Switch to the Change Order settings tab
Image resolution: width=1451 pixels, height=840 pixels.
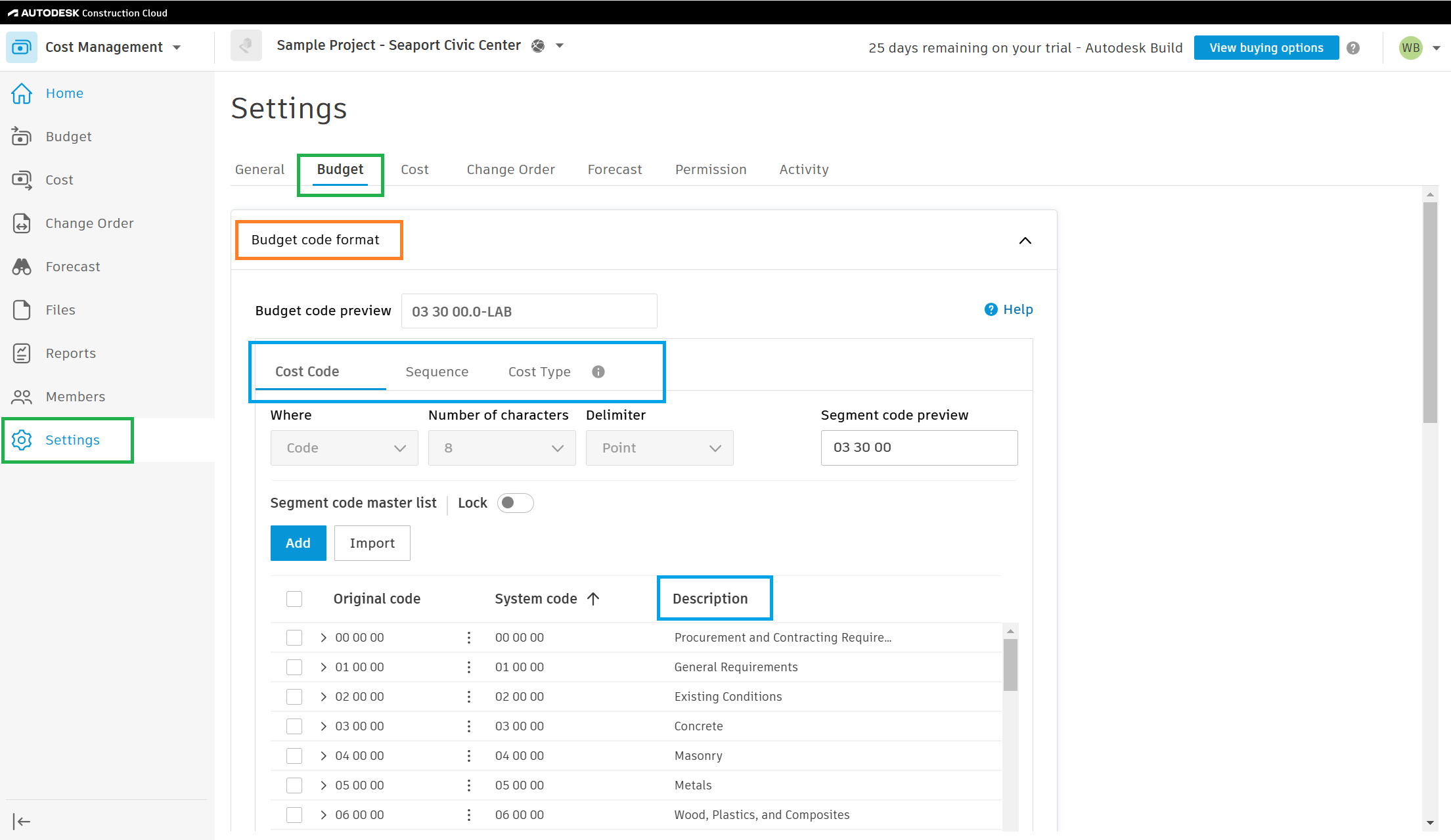(510, 169)
